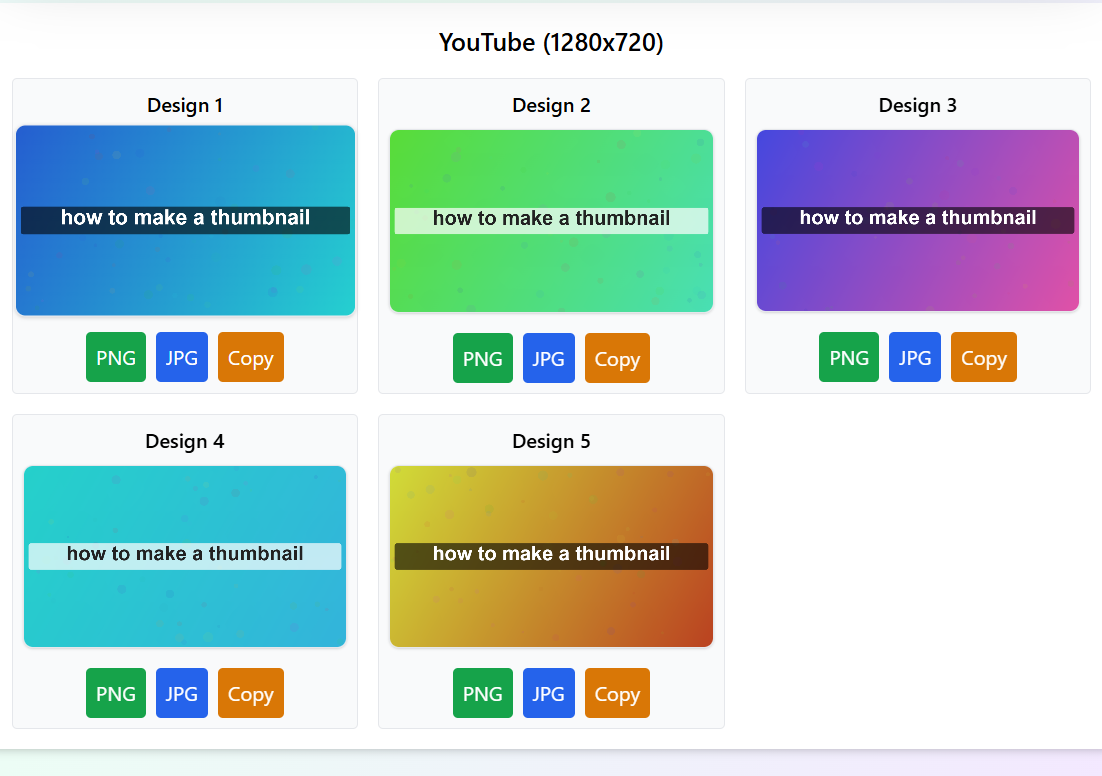Select the purple-pink Design 3 thumbnail preview

pyautogui.click(x=918, y=220)
